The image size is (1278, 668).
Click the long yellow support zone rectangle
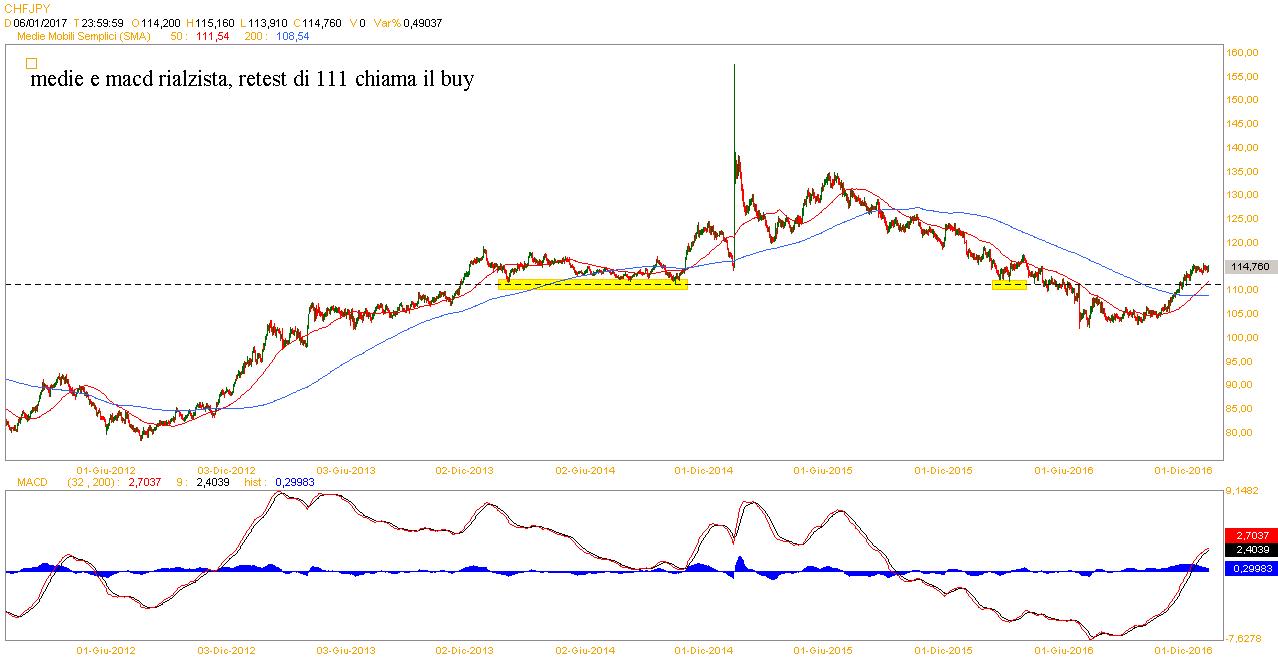[592, 284]
